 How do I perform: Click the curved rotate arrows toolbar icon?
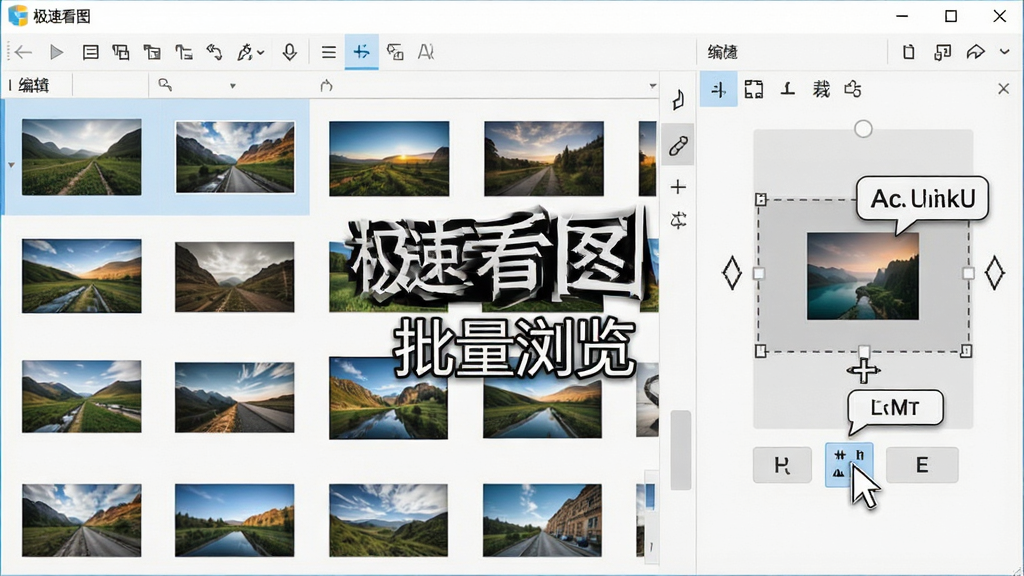click(215, 52)
